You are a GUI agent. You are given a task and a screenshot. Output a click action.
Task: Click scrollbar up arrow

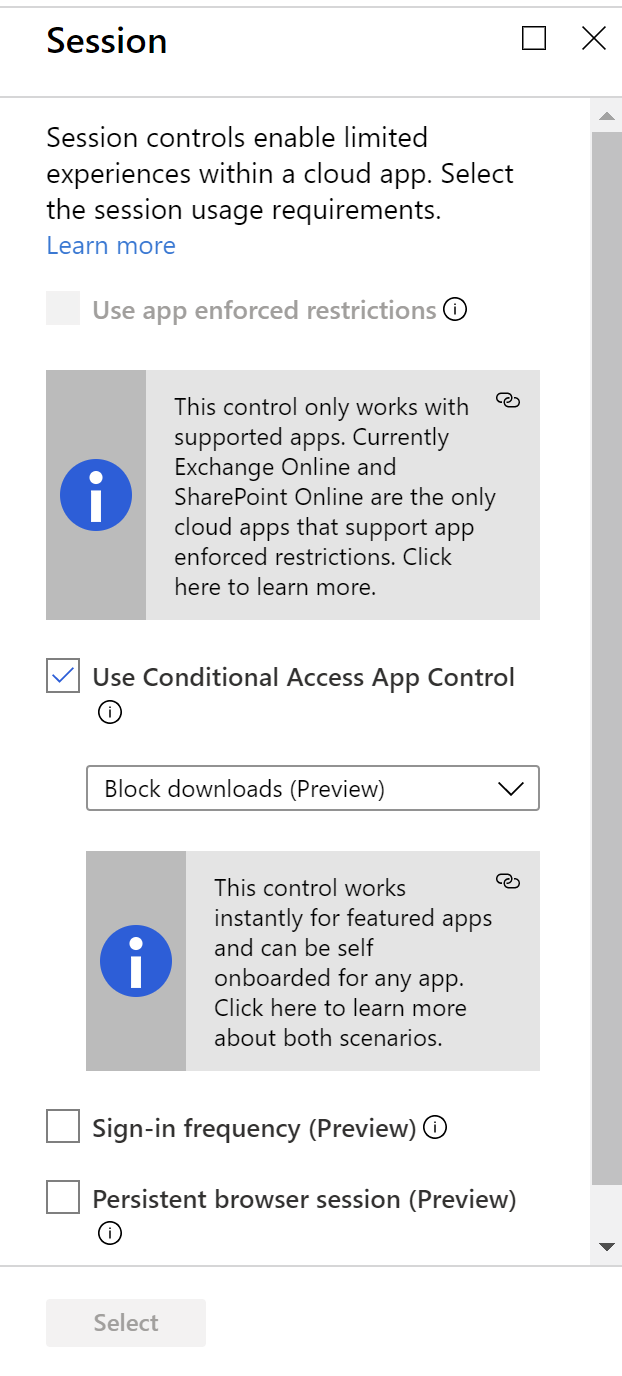pos(605,117)
